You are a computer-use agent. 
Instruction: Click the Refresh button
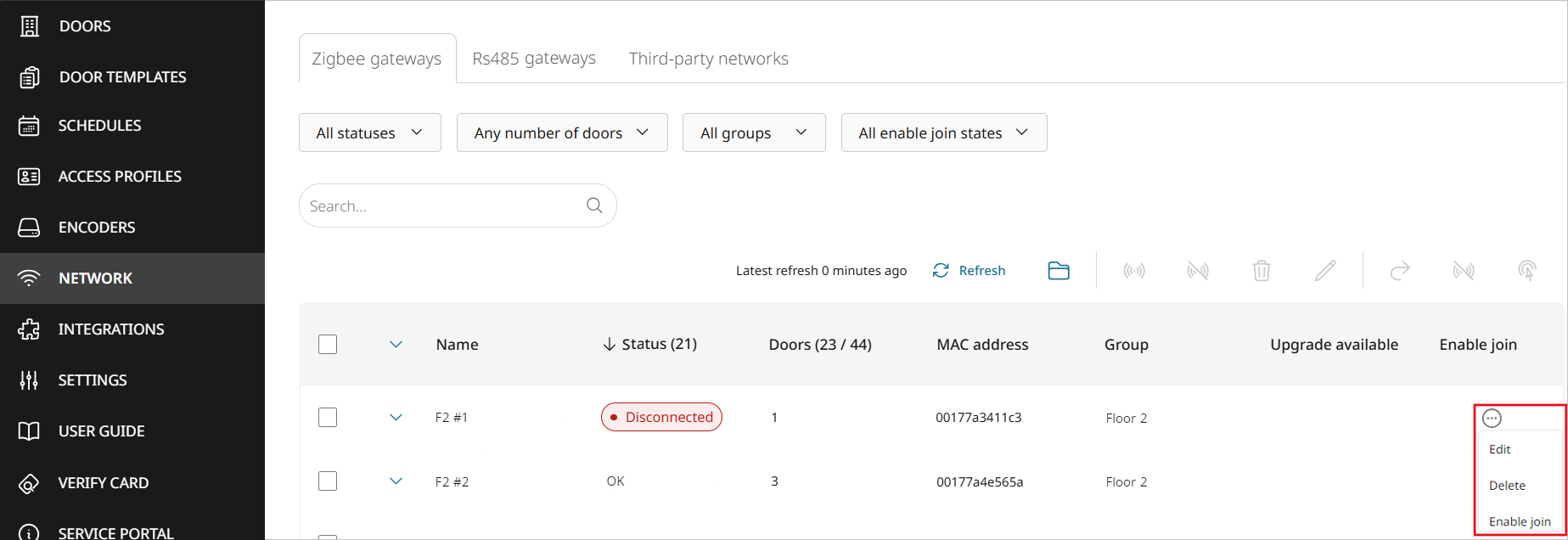[969, 271]
